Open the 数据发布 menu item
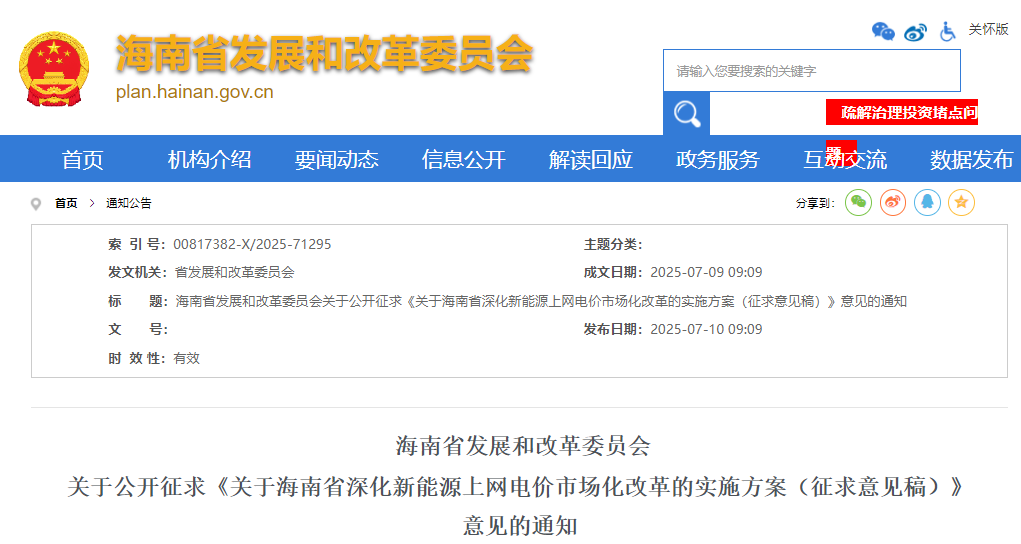 (971, 160)
